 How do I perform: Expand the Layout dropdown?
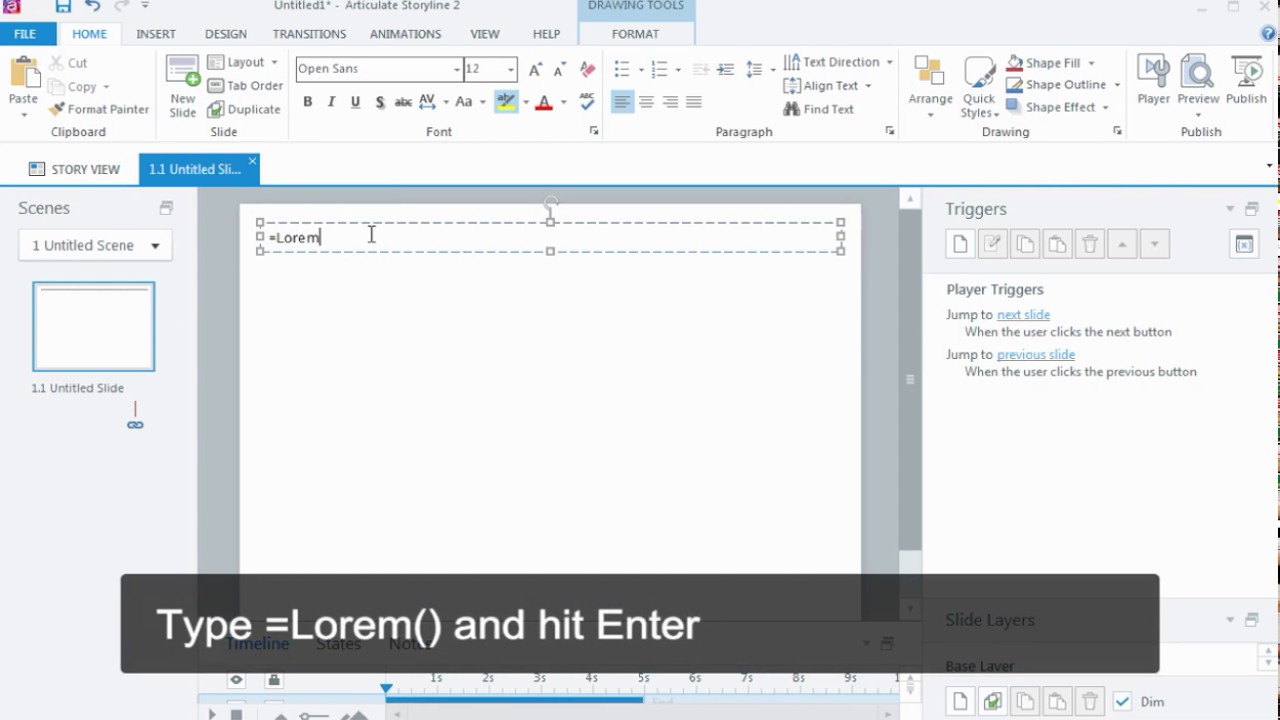(243, 62)
